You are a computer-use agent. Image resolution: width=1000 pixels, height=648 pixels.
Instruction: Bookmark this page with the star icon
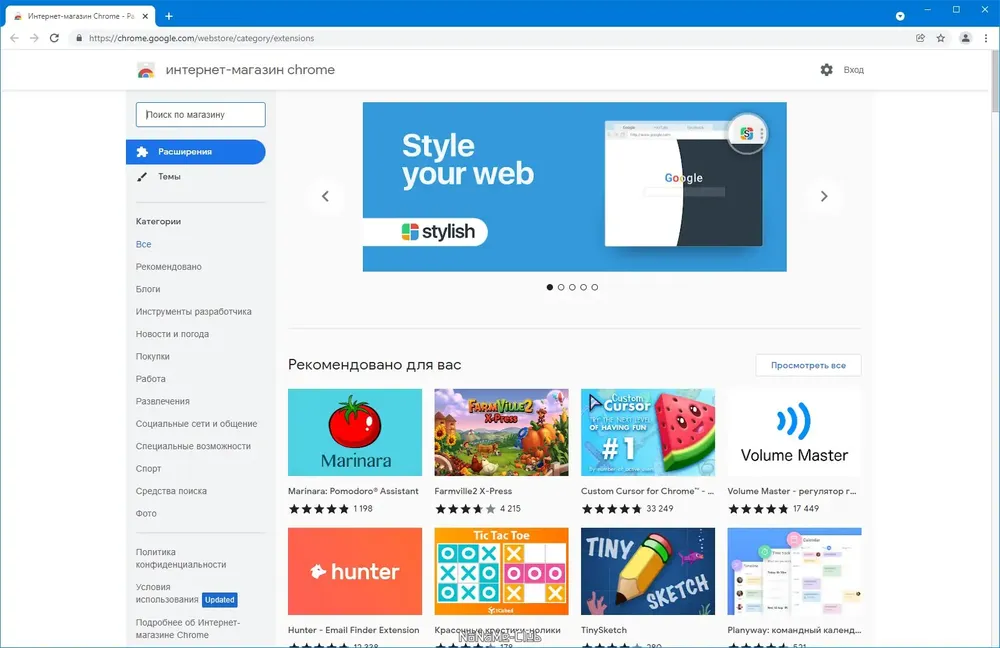pyautogui.click(x=941, y=38)
